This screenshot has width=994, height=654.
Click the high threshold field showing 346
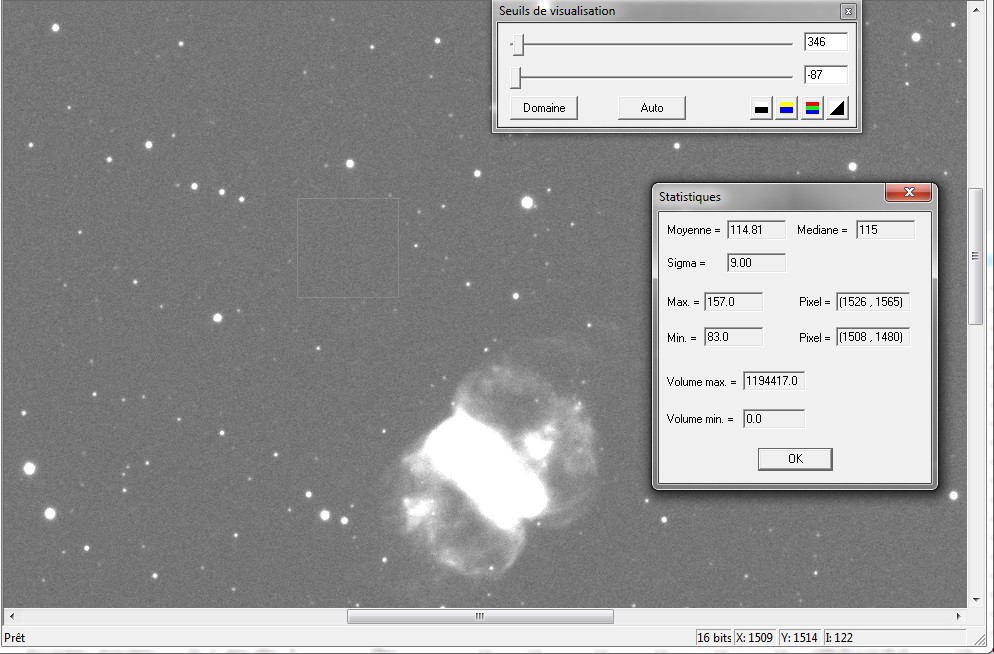(825, 42)
